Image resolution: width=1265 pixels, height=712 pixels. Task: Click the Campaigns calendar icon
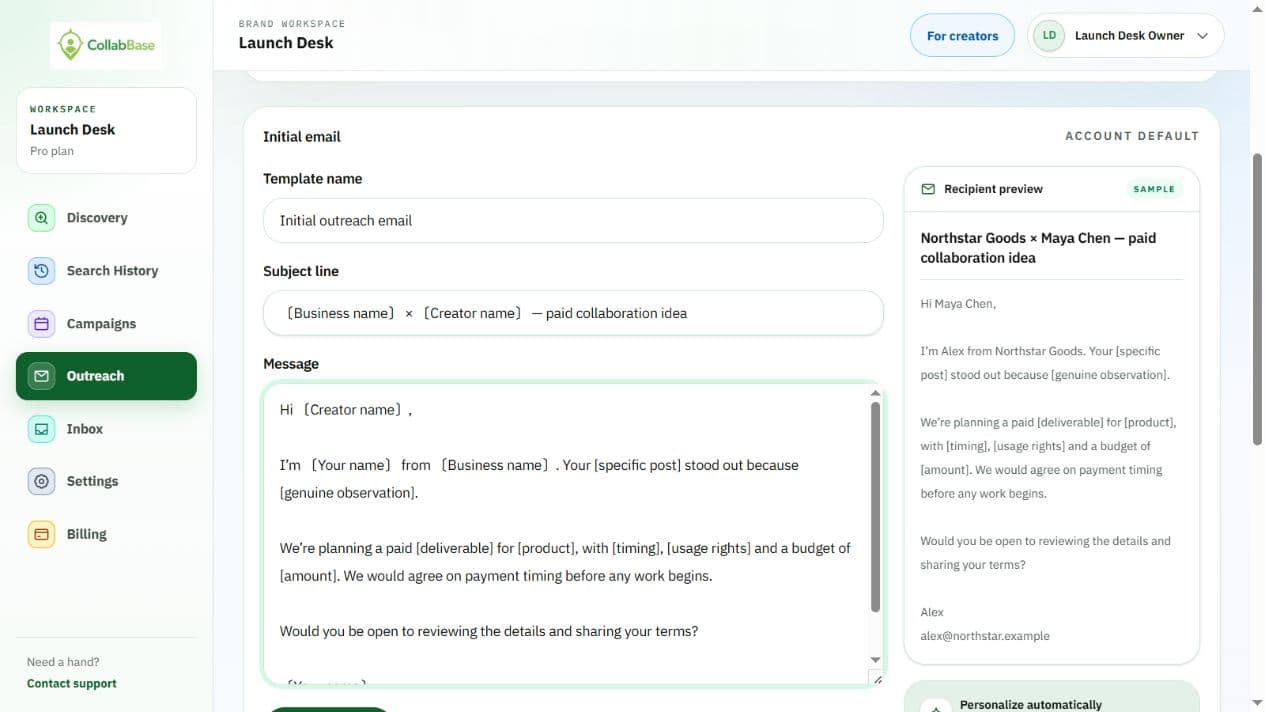click(41, 324)
